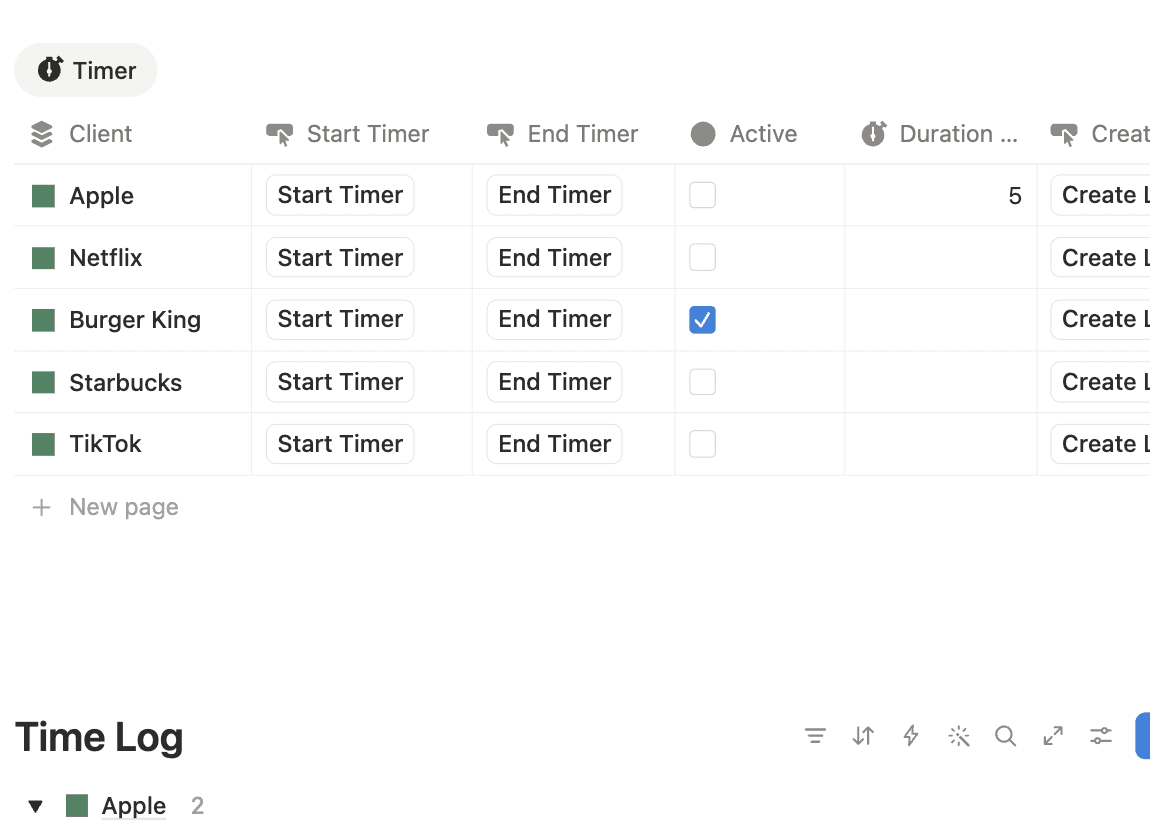The width and height of the screenshot is (1150, 826).
Task: Click the Start Timer column button icon
Action: (279, 134)
